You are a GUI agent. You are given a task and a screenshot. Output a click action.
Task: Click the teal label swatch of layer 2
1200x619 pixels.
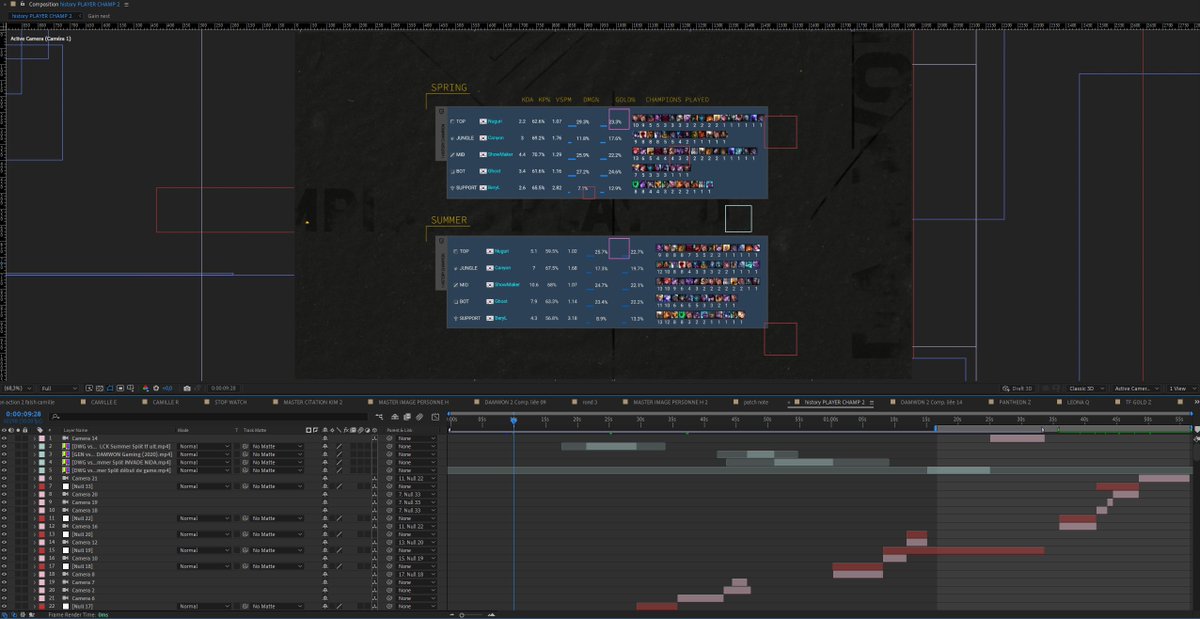pyautogui.click(x=41, y=446)
